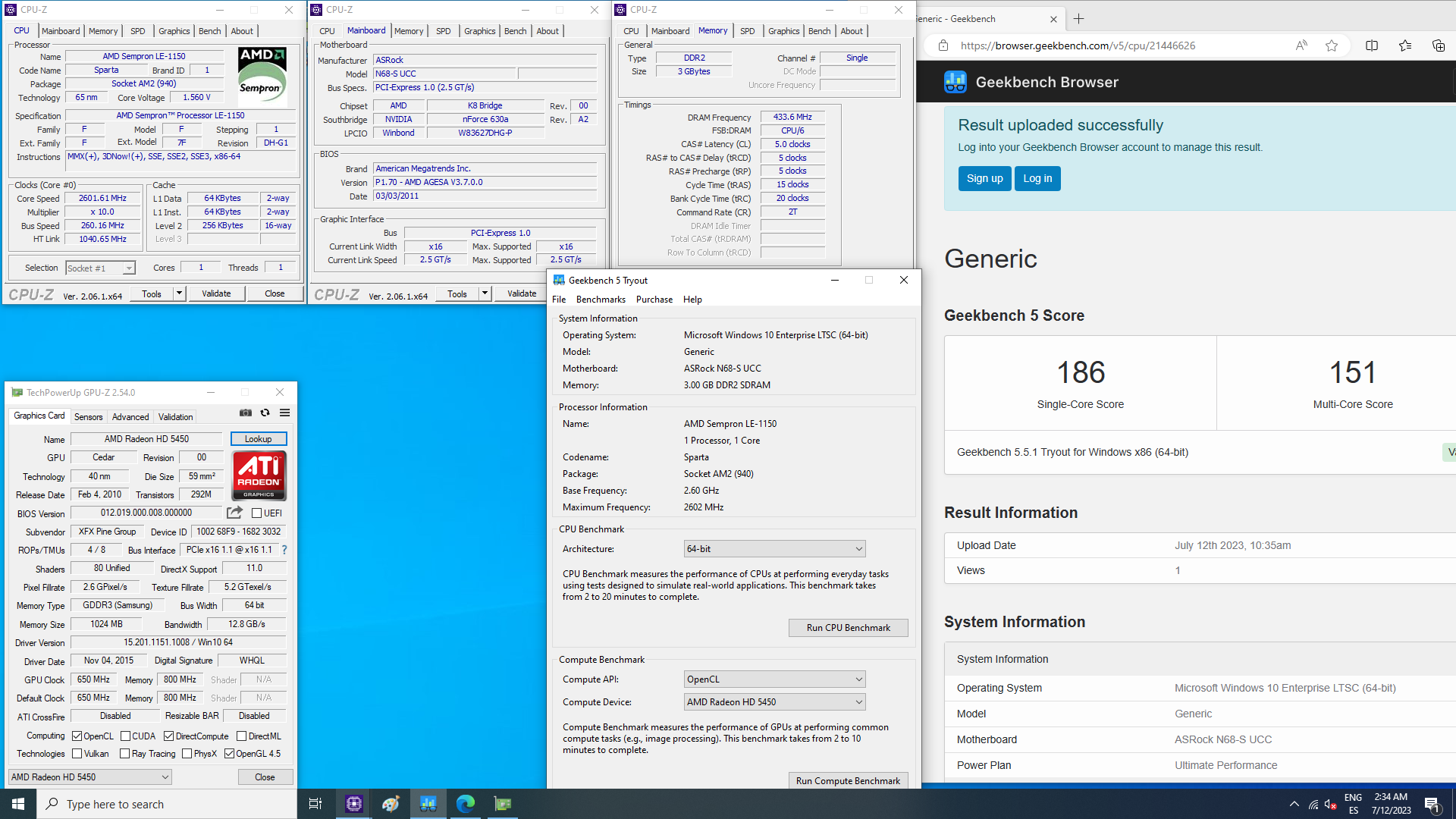This screenshot has width=1456, height=819.
Task: Click the muted volume tray icon
Action: pyautogui.click(x=1331, y=805)
